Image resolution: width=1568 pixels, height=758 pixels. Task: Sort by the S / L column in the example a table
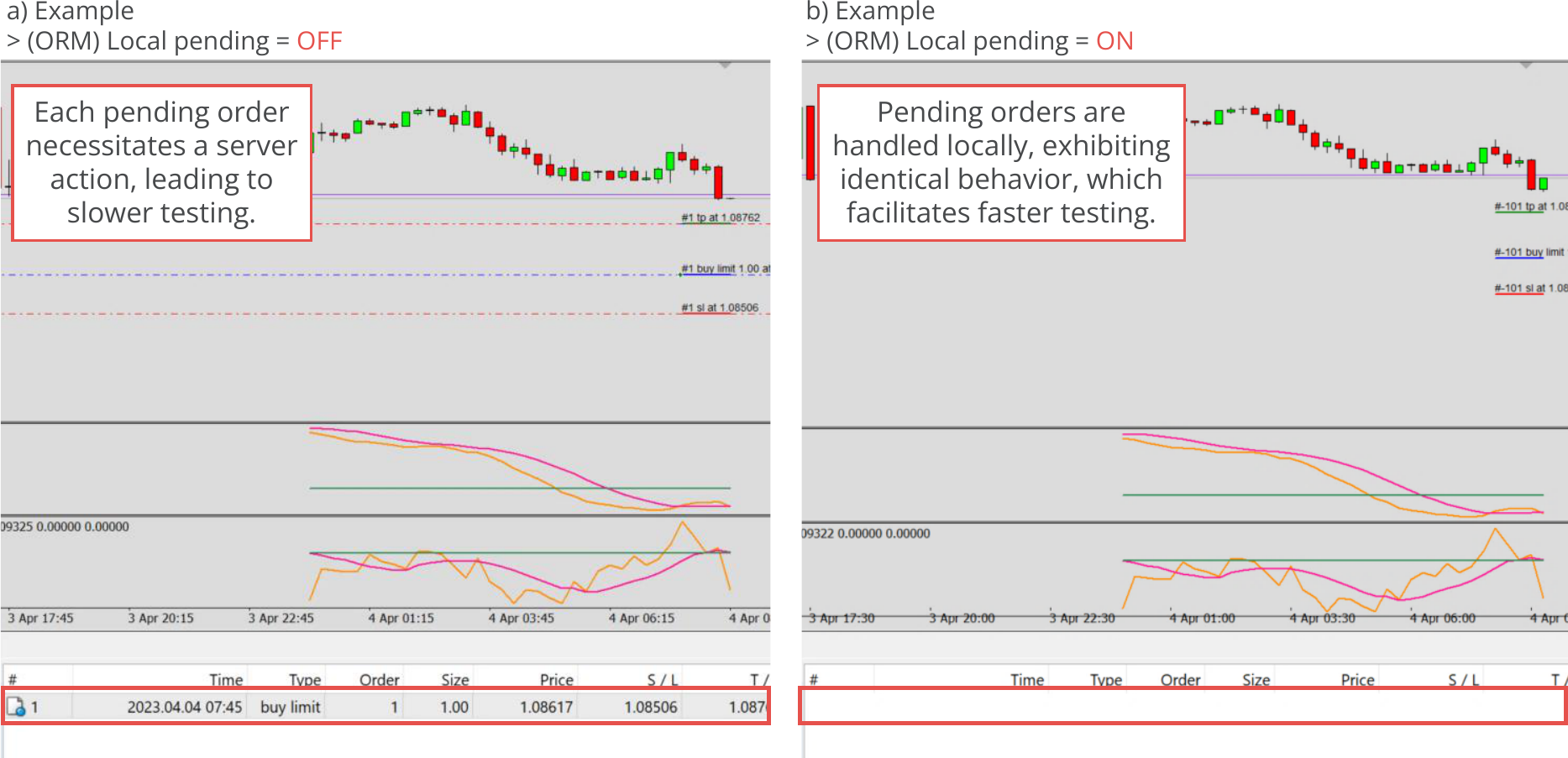[663, 680]
